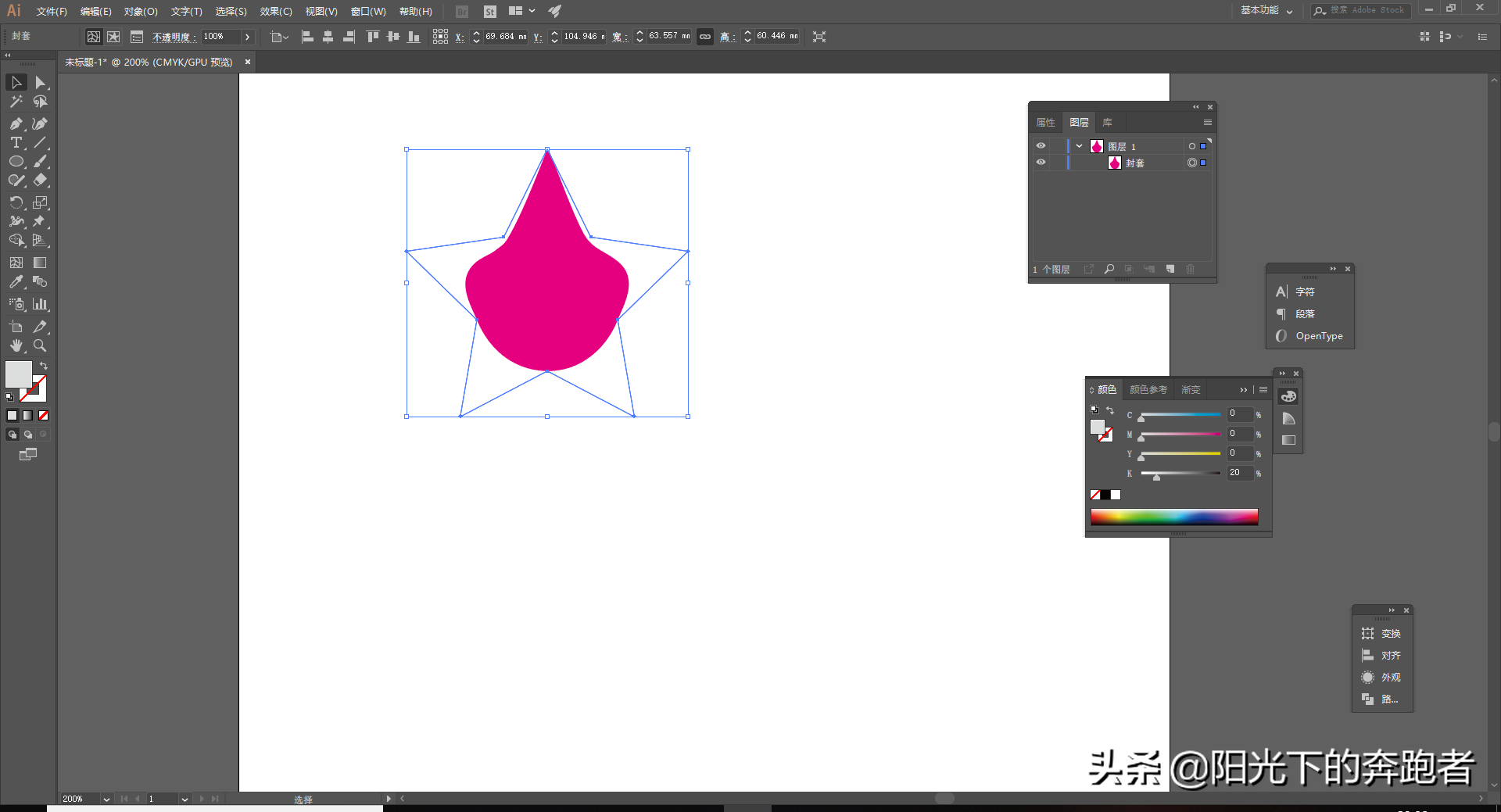Click target circle of 封套 sublayer

(1192, 163)
